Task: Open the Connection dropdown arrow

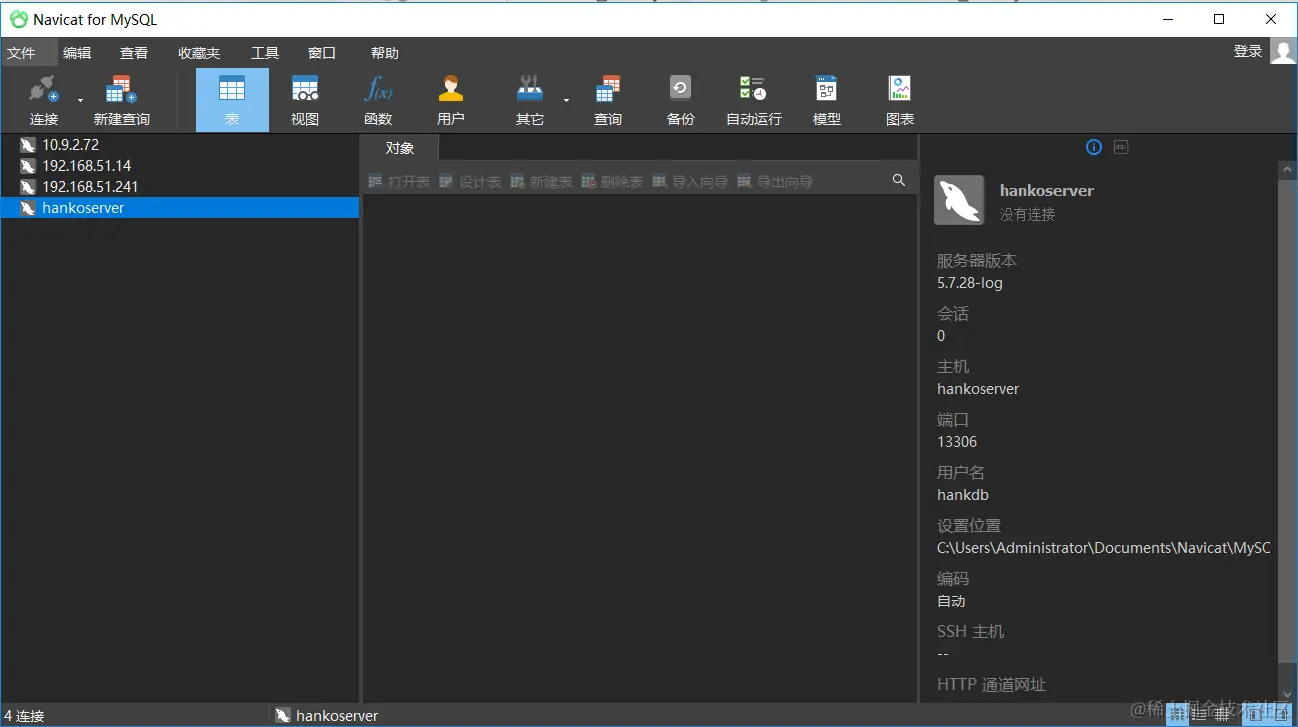Action: 80,100
